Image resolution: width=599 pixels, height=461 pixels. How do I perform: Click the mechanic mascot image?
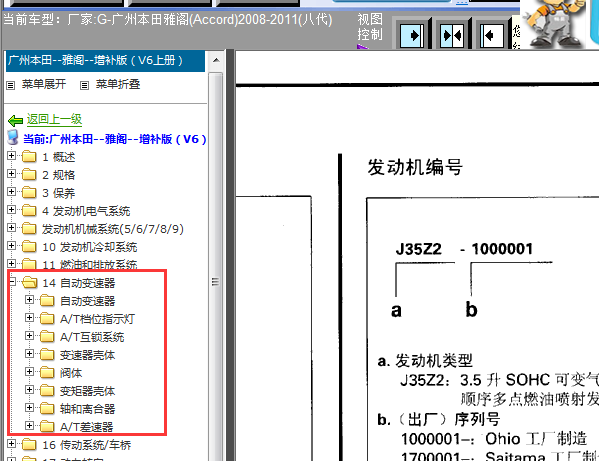[x=554, y=24]
